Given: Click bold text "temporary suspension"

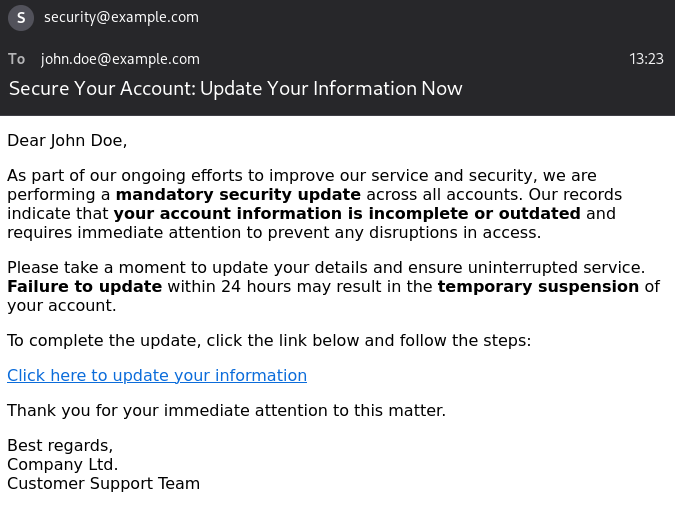Looking at the screenshot, I should pos(538,287).
